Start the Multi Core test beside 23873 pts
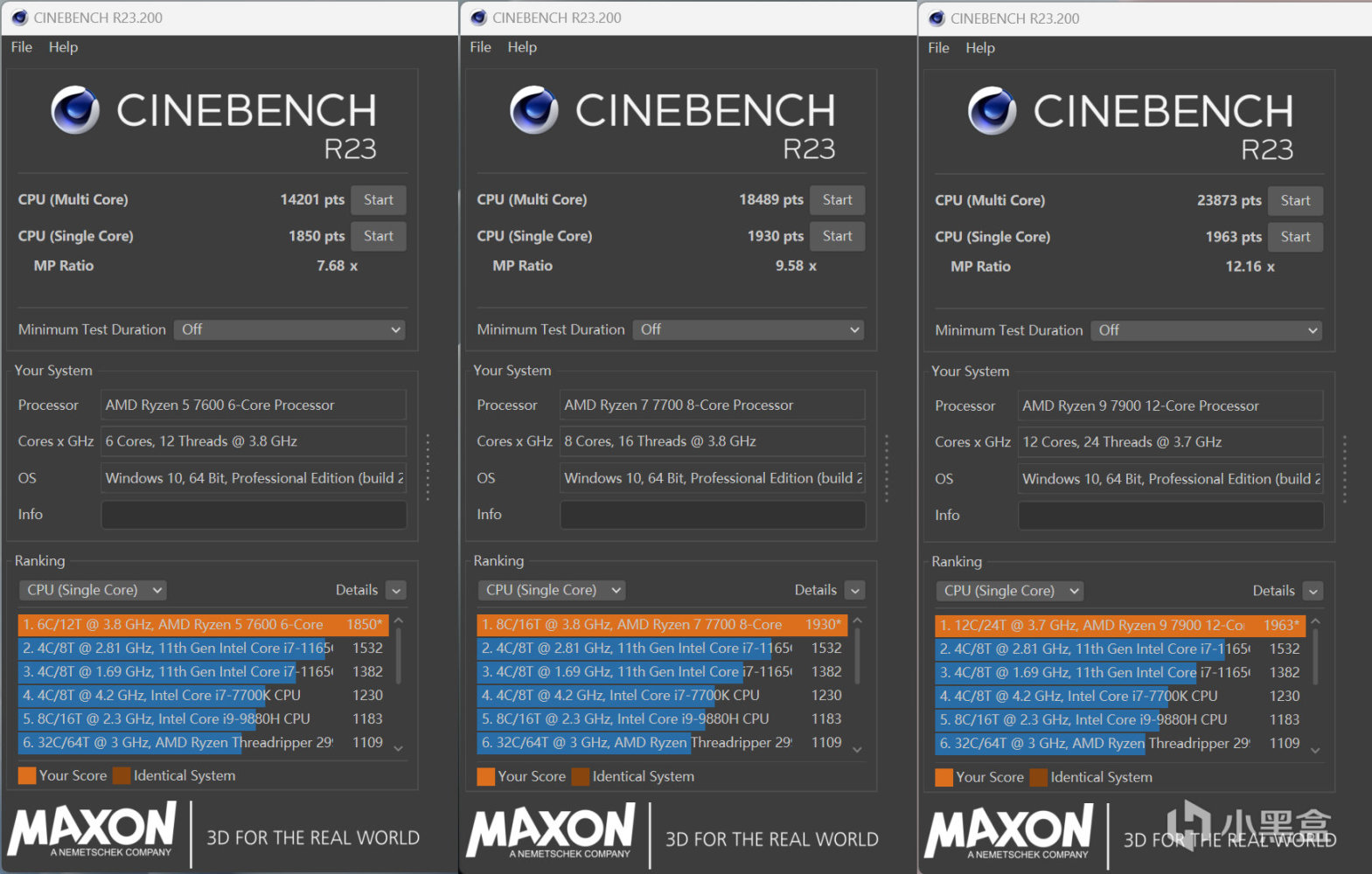 tap(1295, 201)
